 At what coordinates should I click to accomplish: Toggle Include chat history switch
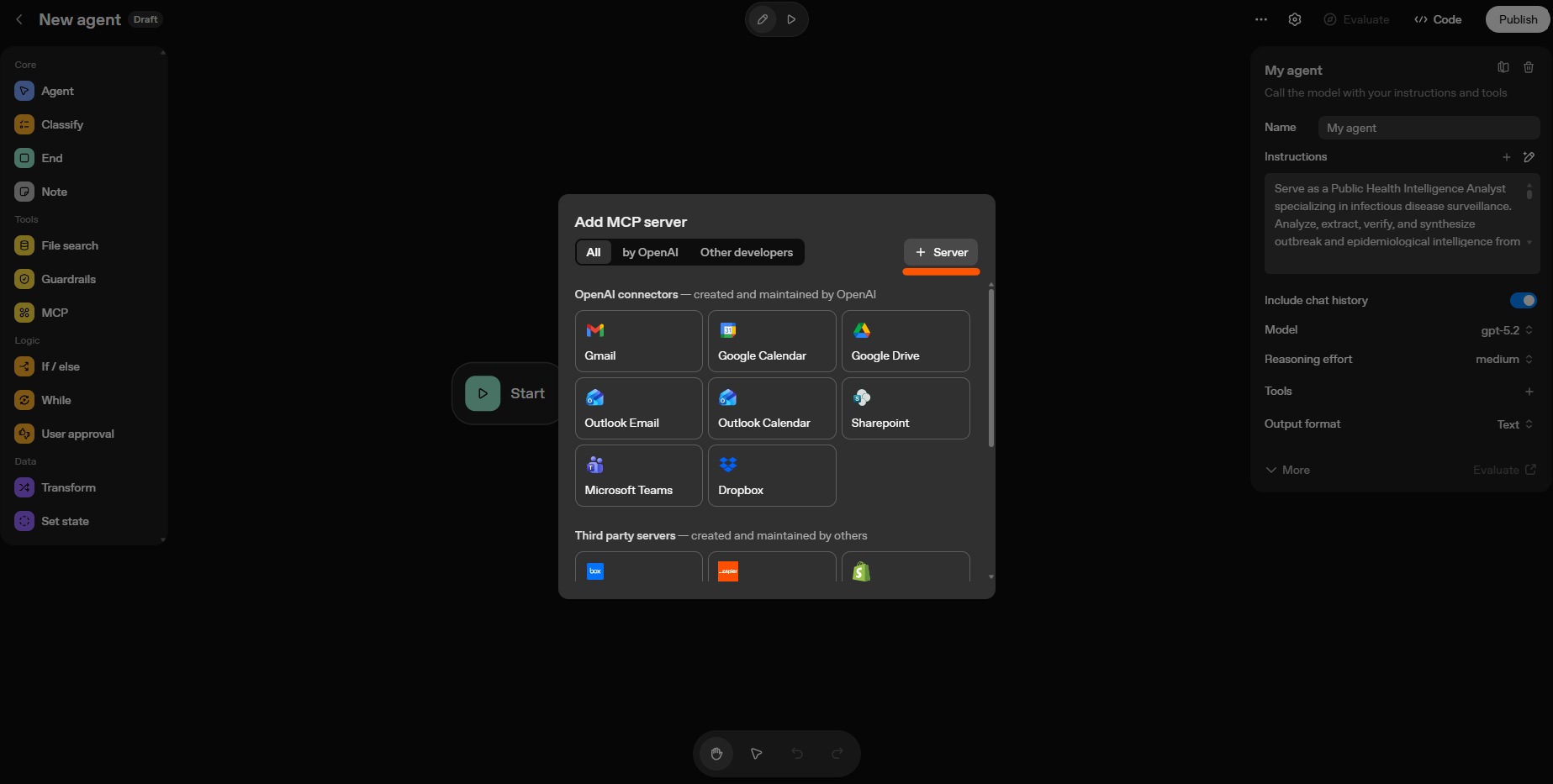pyautogui.click(x=1524, y=301)
